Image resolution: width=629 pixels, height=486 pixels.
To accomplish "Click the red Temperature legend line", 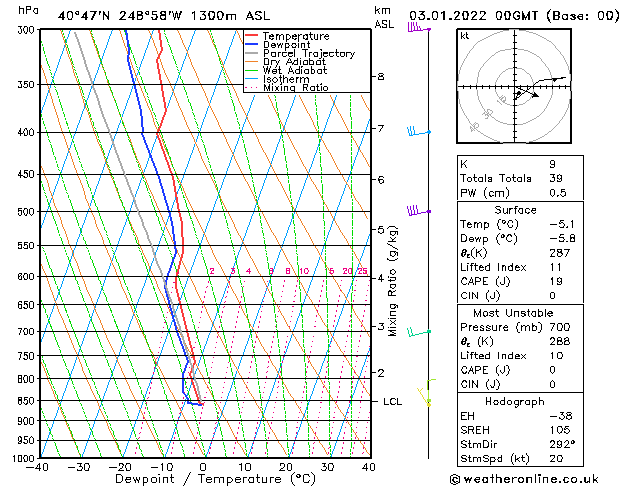I will coord(251,36).
